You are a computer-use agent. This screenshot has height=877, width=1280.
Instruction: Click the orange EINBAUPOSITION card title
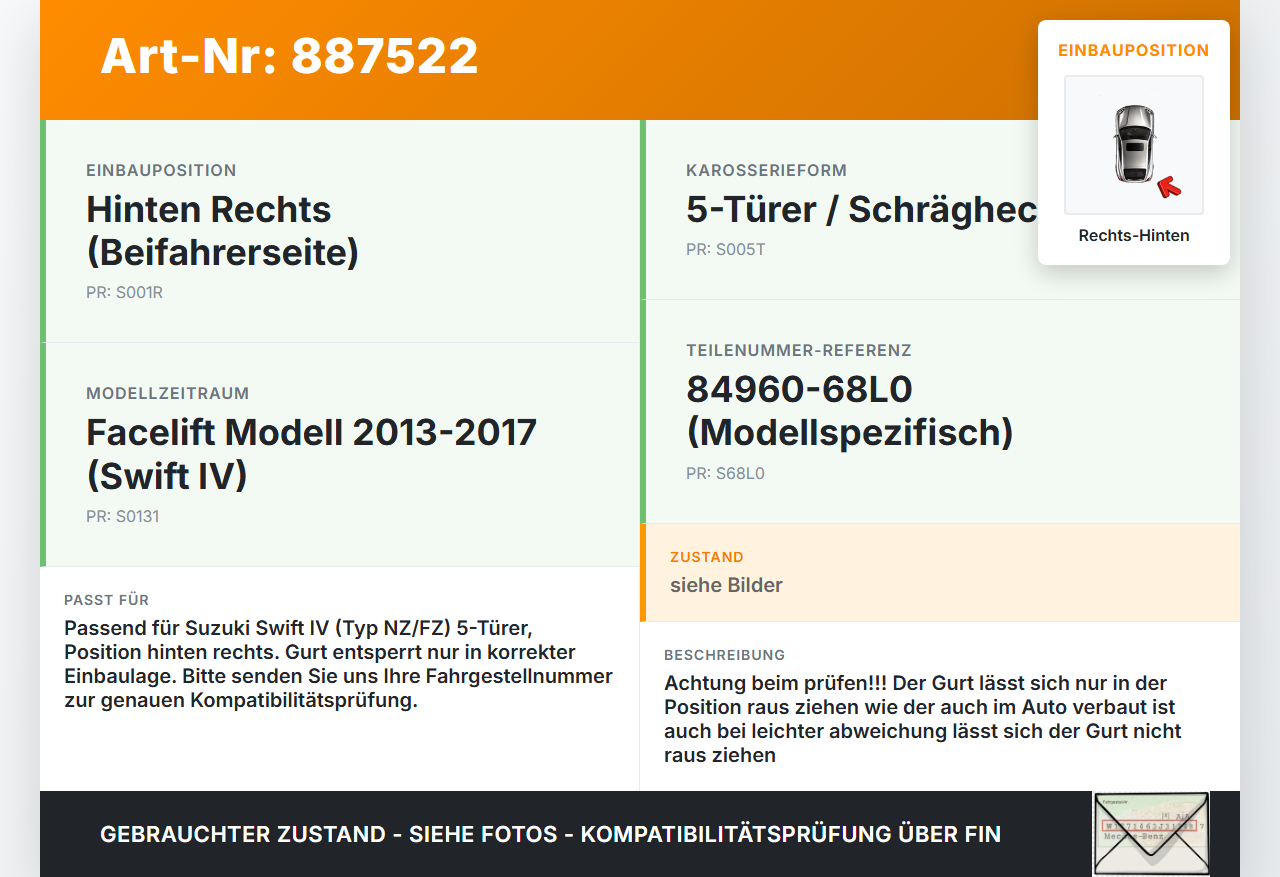[1134, 50]
